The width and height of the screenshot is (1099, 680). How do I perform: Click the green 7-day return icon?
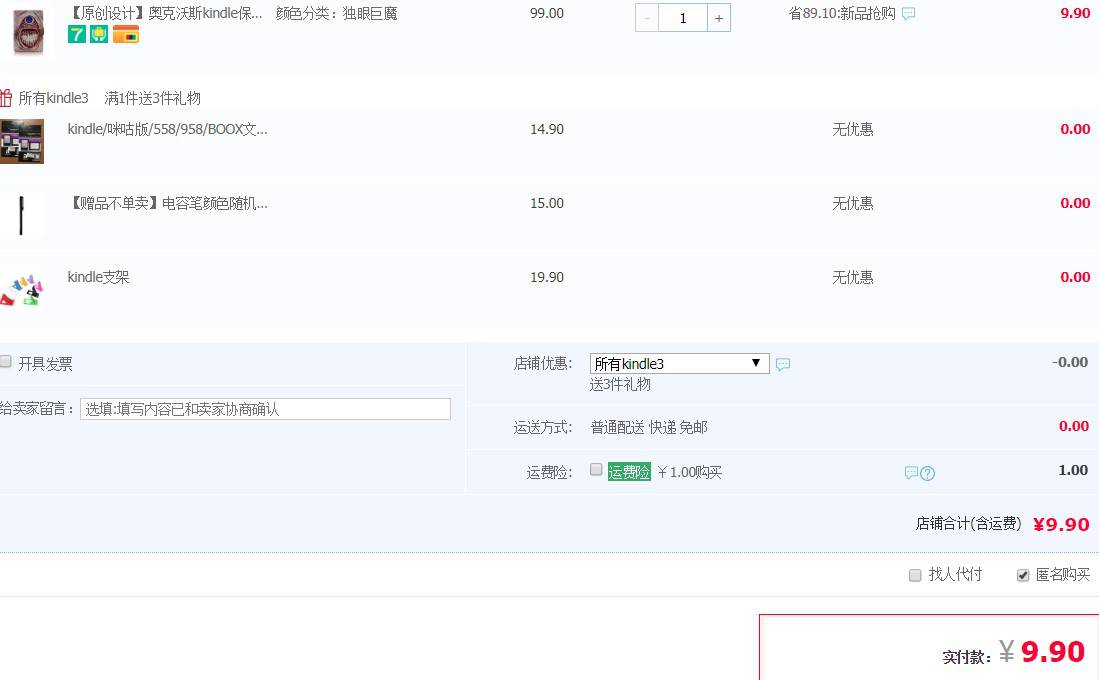(76, 35)
